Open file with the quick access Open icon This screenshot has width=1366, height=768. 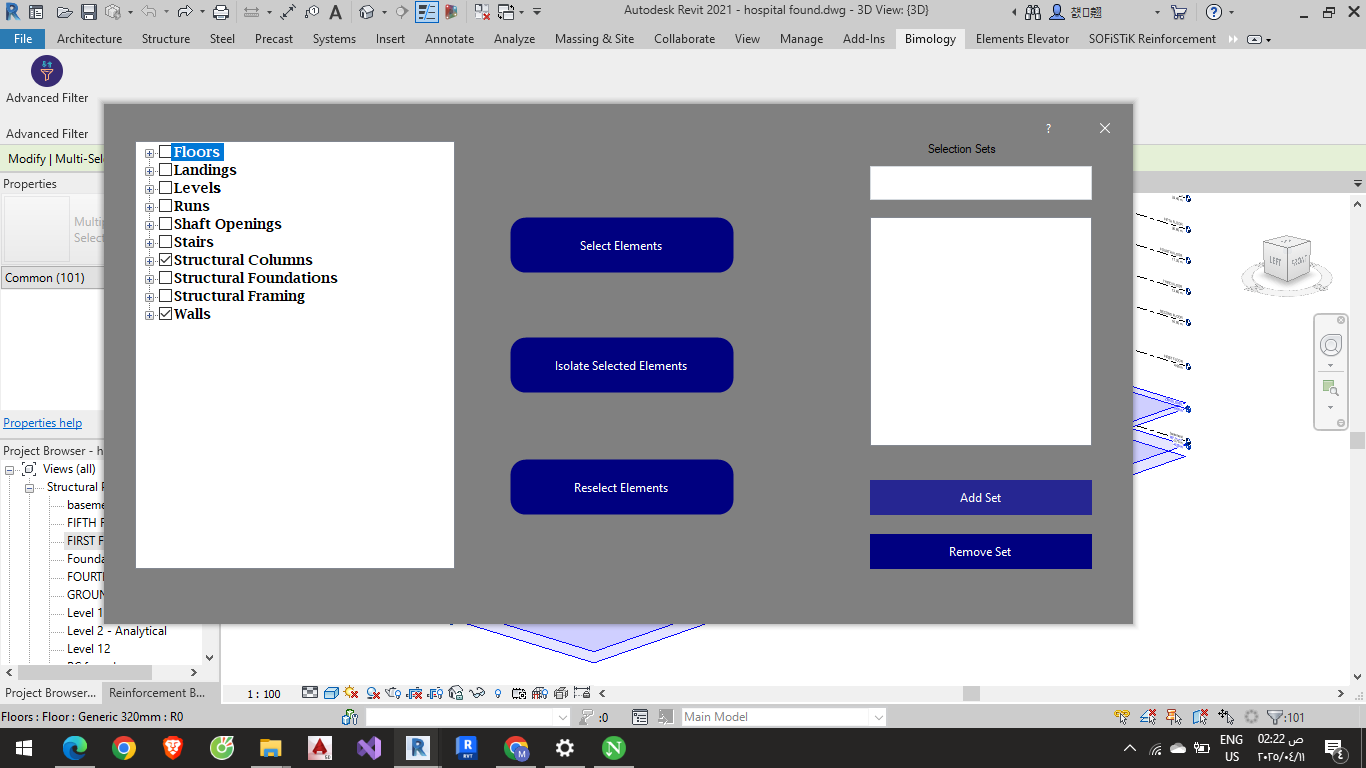click(65, 12)
